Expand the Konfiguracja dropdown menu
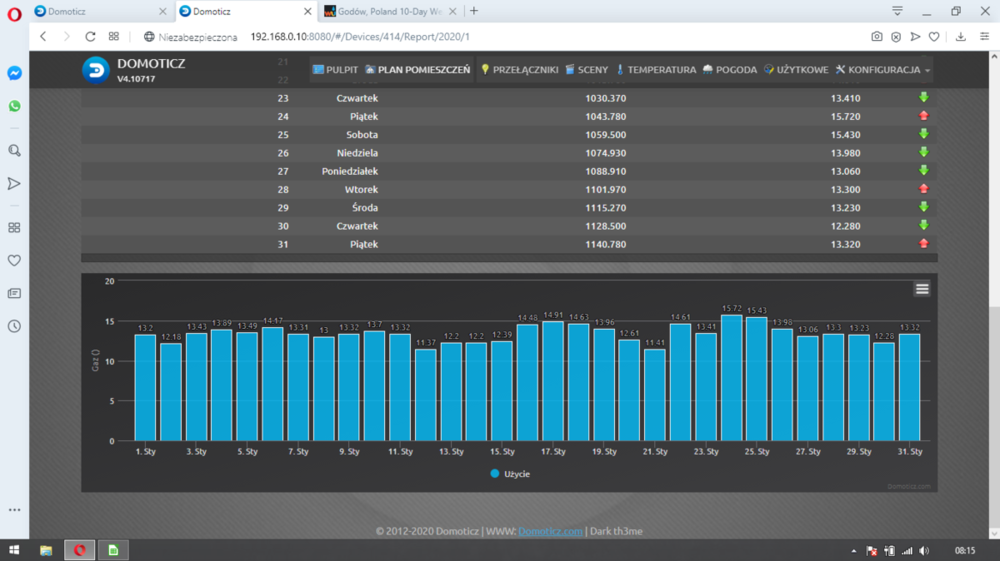Image resolution: width=1000 pixels, height=561 pixels. tap(883, 70)
